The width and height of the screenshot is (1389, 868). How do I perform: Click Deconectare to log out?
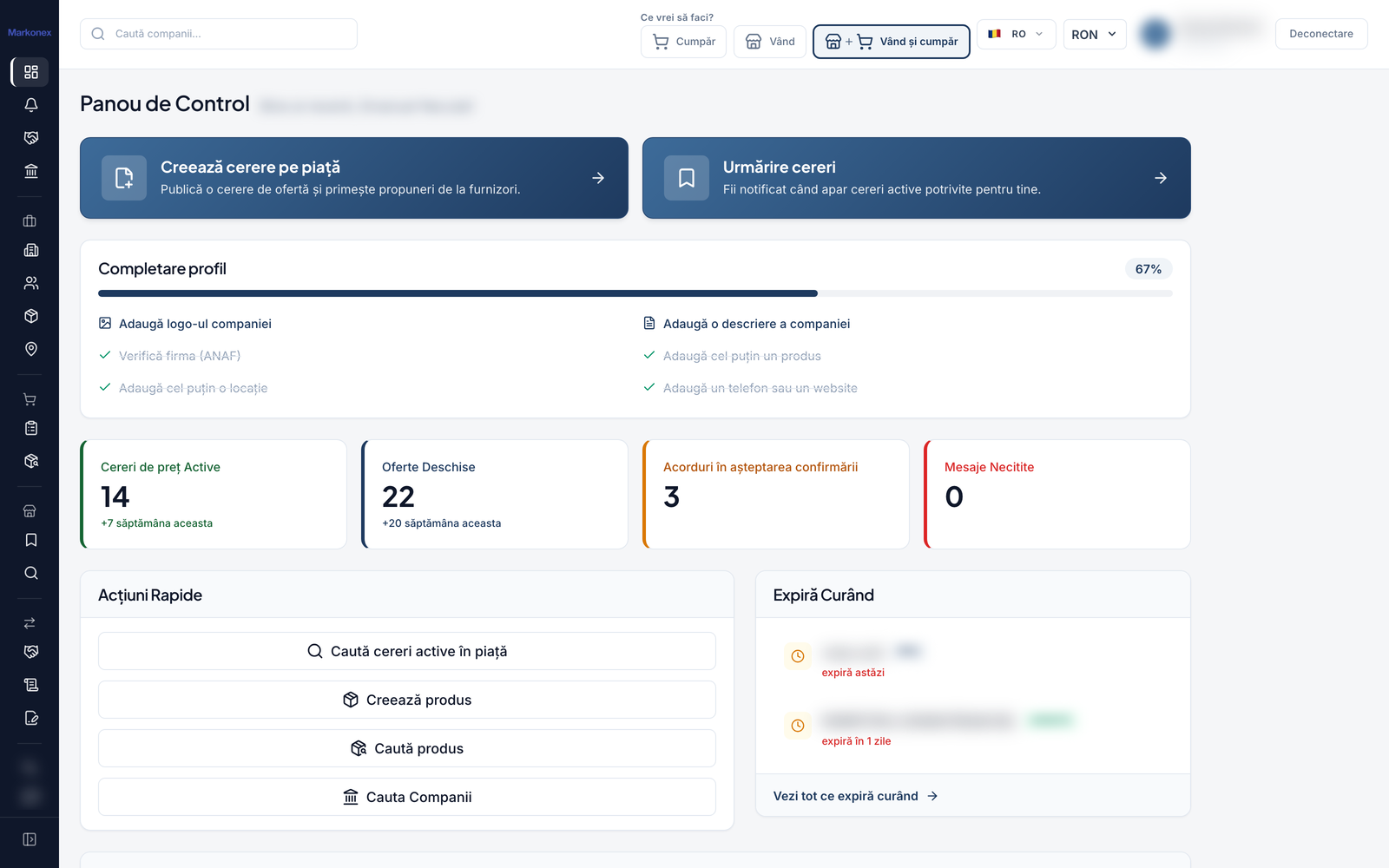pyautogui.click(x=1320, y=34)
